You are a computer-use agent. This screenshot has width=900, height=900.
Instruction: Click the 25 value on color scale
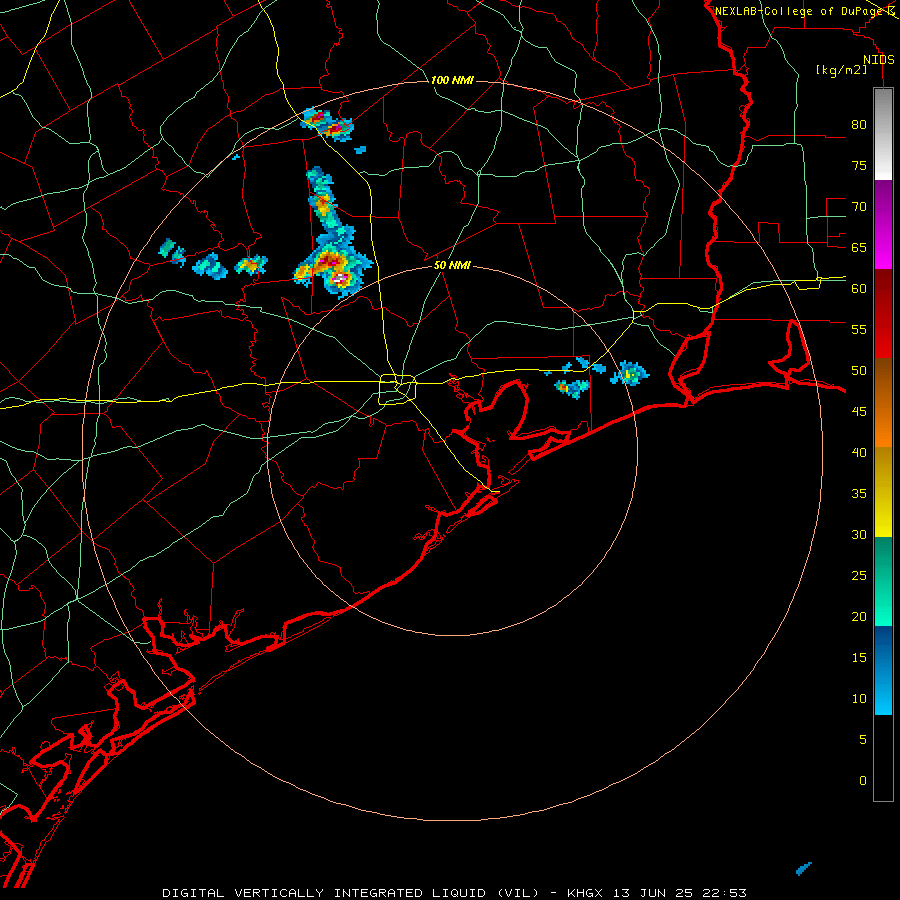[x=859, y=575]
